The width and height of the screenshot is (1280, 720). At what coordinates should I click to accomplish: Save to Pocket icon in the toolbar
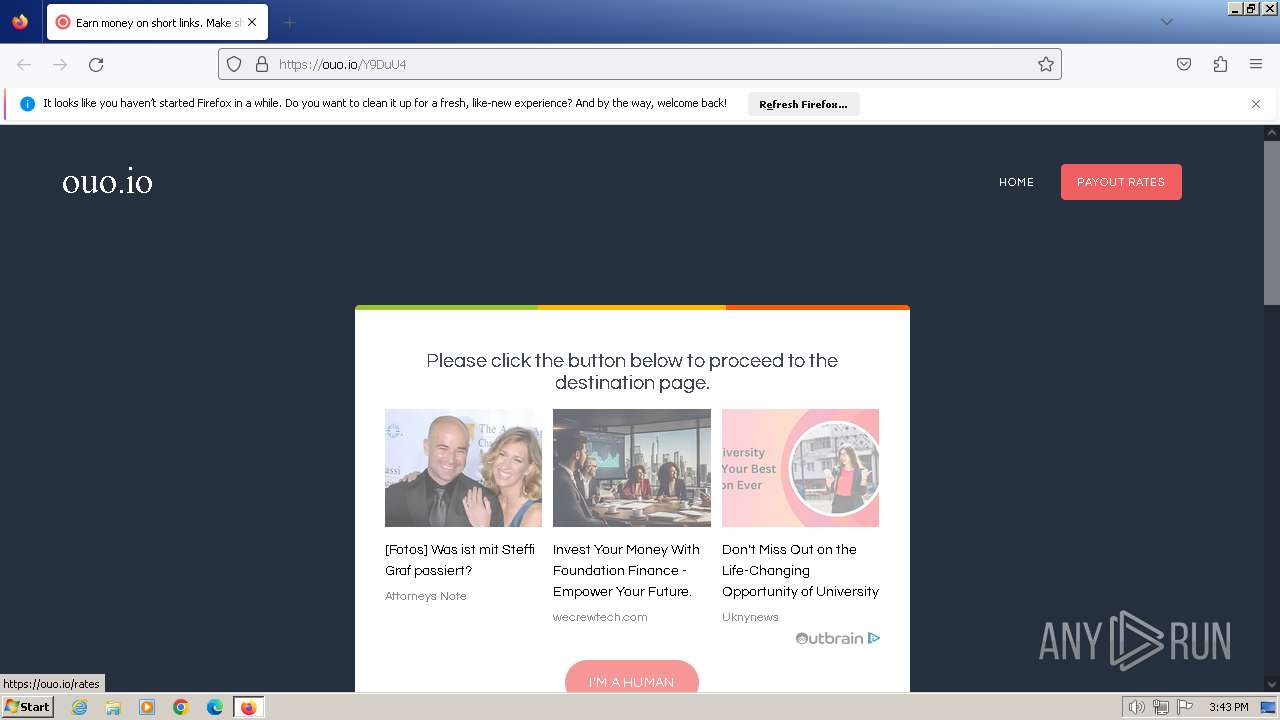click(1184, 64)
